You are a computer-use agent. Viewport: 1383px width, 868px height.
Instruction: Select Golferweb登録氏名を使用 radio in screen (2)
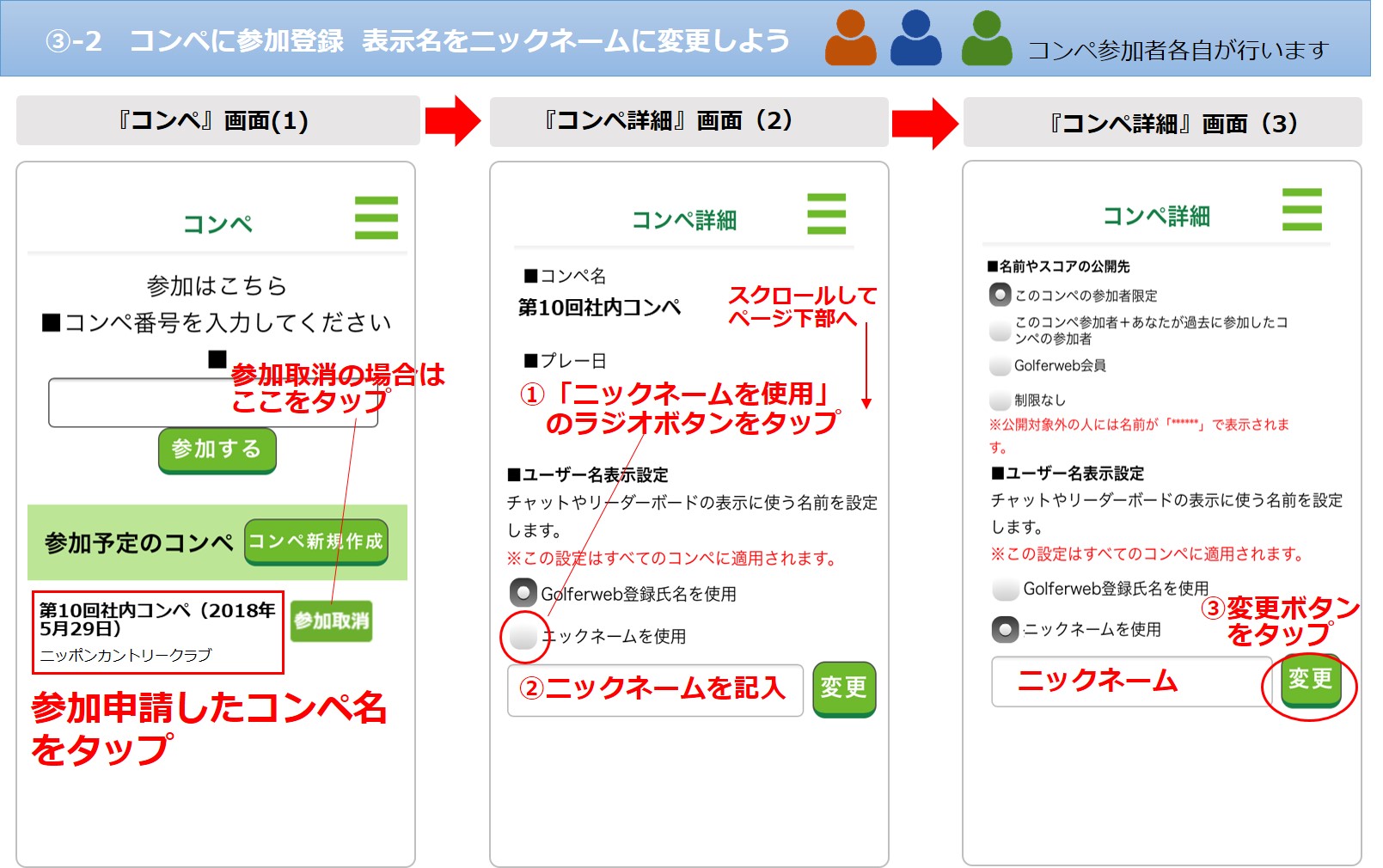point(523,593)
